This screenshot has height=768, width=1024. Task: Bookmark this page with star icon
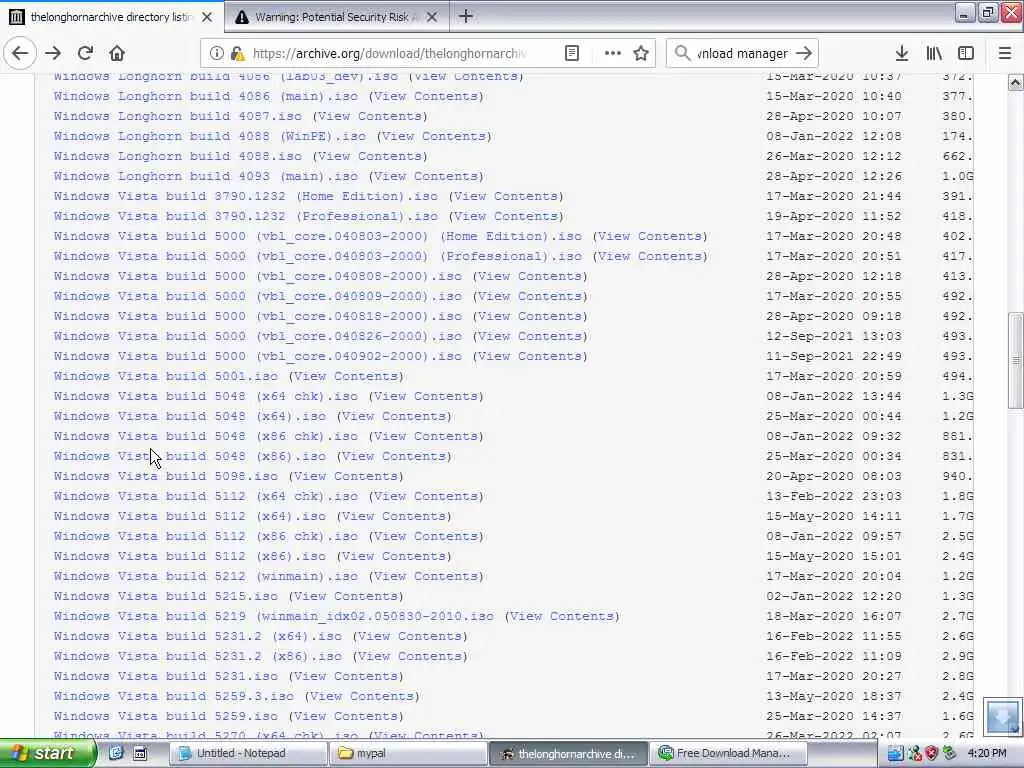coord(641,54)
